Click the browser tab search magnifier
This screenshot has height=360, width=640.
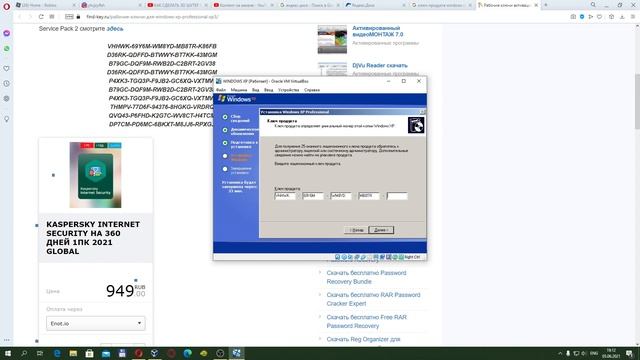[x=593, y=5]
